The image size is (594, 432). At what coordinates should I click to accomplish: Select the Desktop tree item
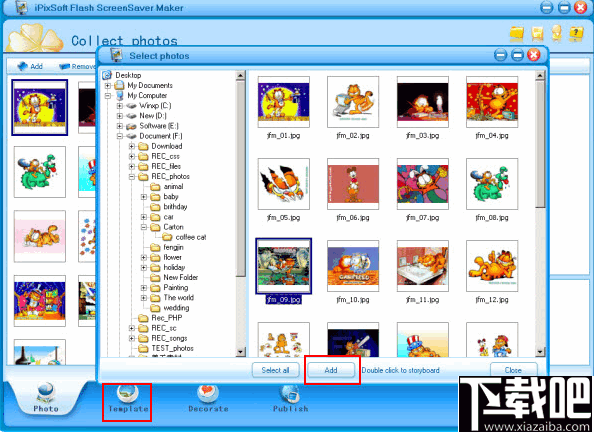[128, 75]
